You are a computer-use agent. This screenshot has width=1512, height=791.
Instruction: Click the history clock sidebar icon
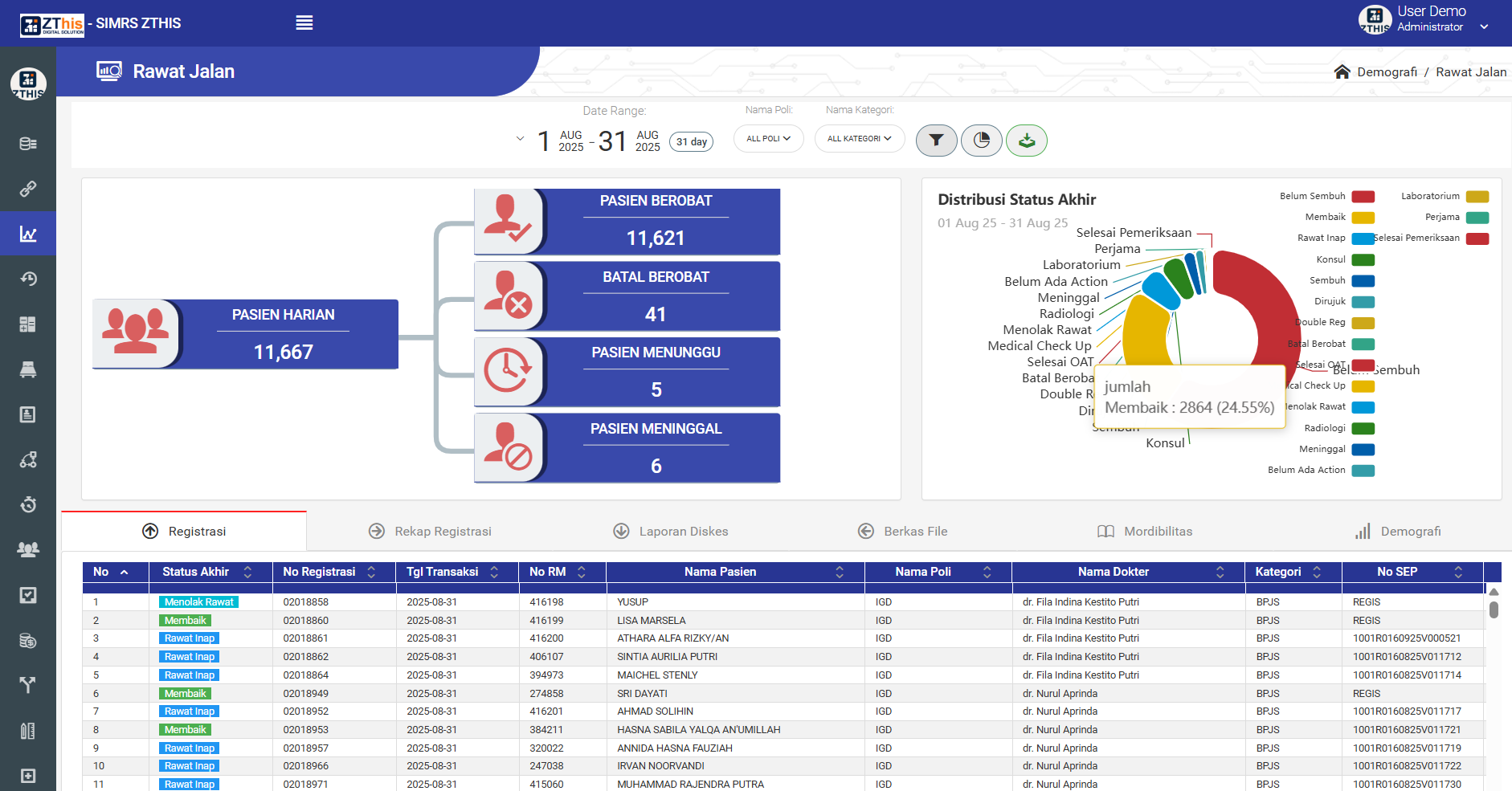pos(28,279)
